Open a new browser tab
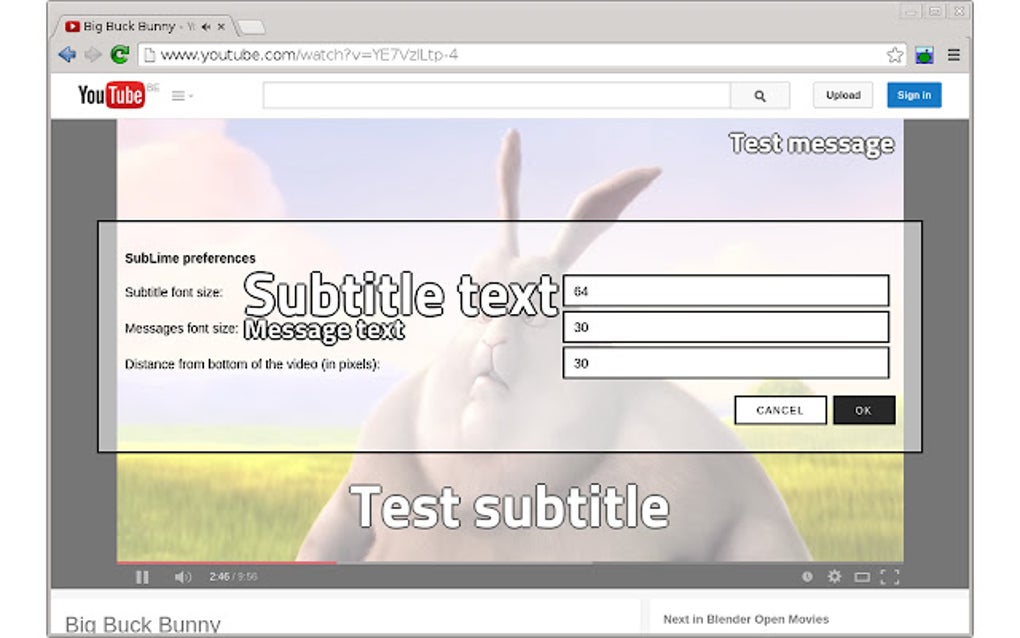Viewport: 1020px width, 638px height. click(248, 27)
